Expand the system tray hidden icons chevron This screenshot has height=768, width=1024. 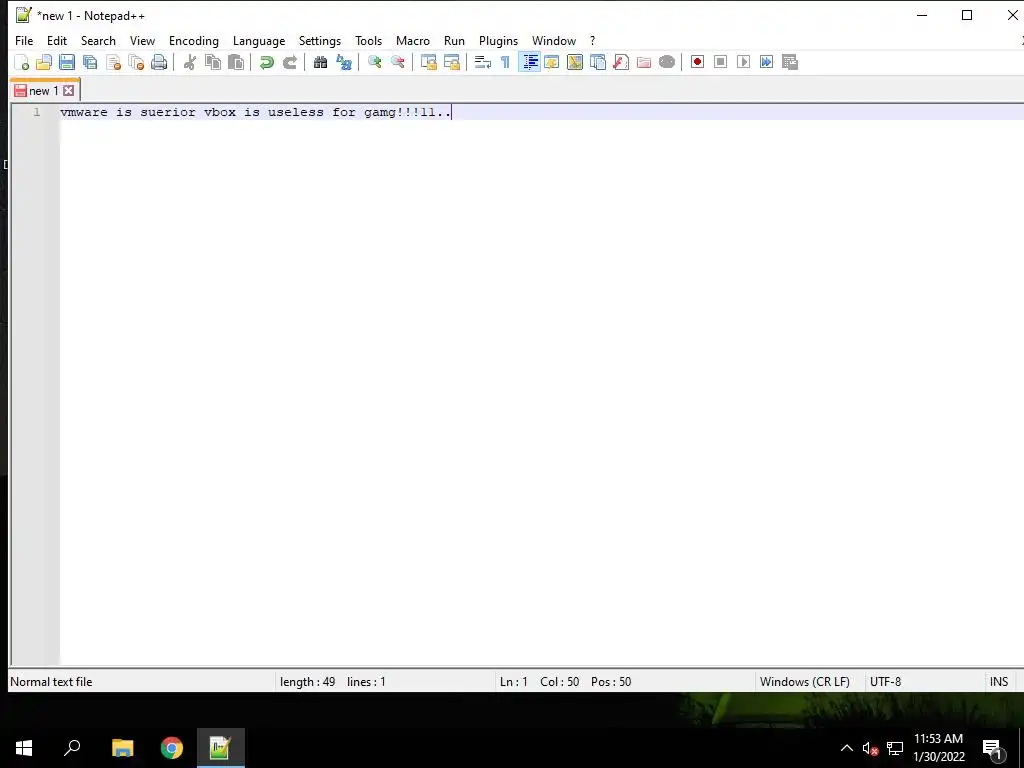click(846, 748)
